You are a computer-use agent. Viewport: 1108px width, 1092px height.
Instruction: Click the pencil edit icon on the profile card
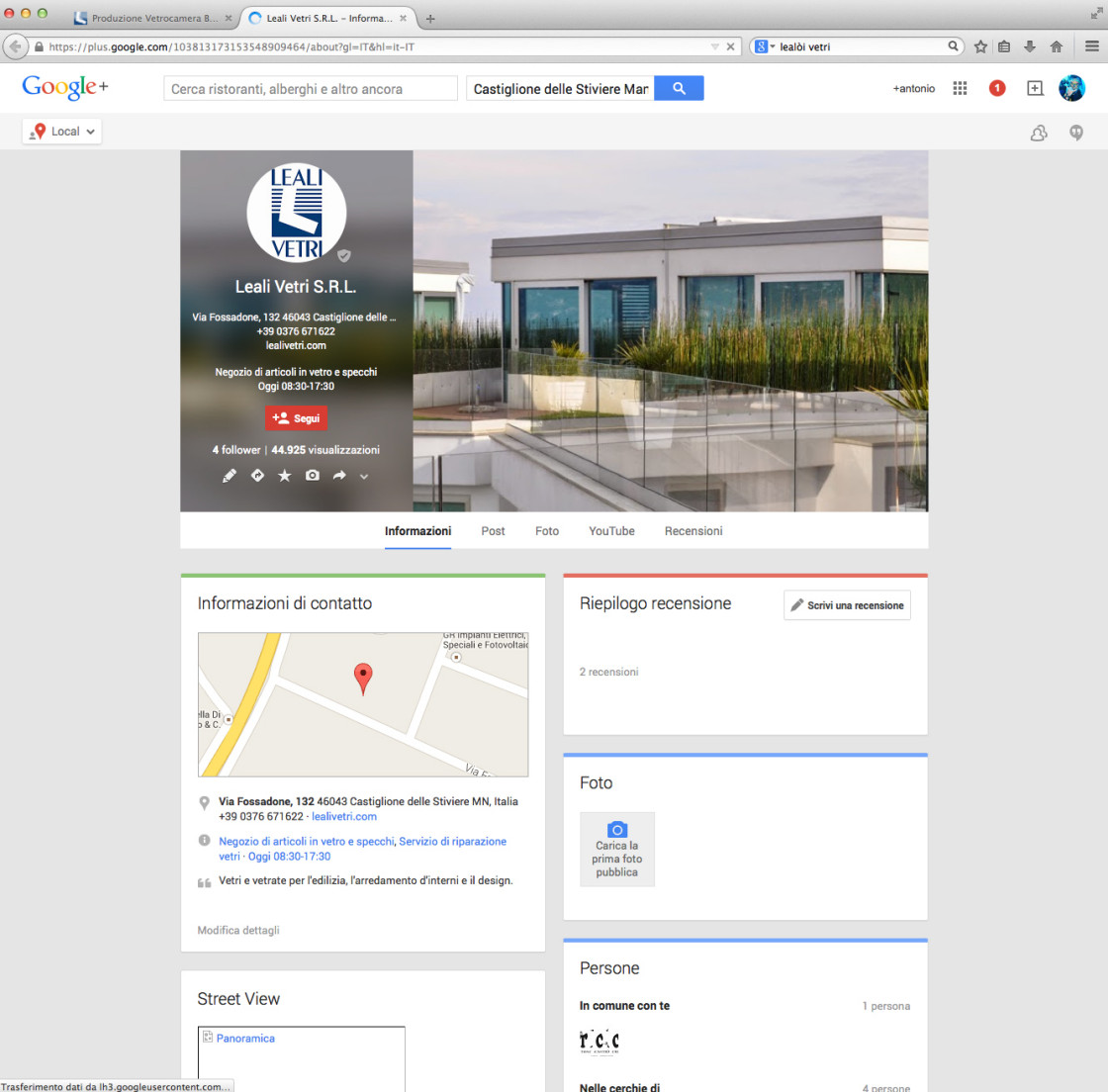[229, 476]
